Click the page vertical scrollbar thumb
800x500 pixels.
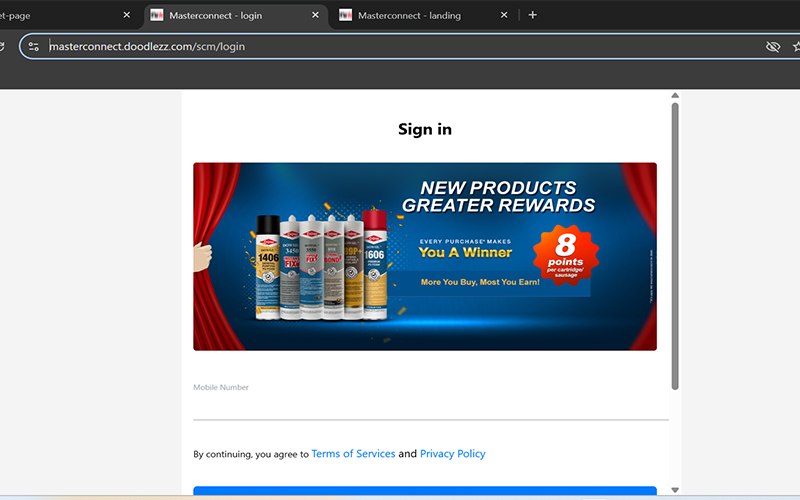click(675, 246)
